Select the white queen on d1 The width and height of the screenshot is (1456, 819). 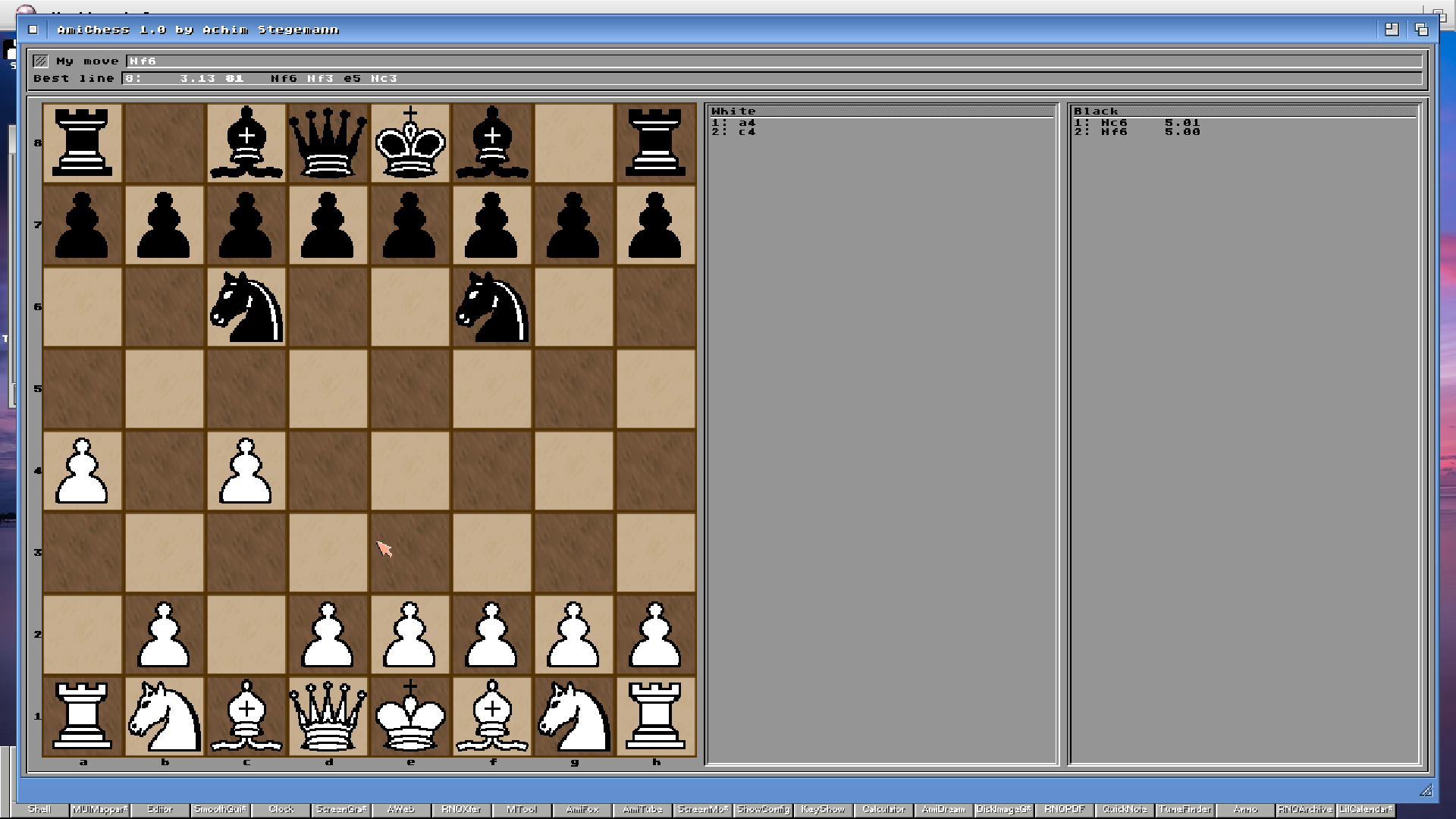[328, 716]
